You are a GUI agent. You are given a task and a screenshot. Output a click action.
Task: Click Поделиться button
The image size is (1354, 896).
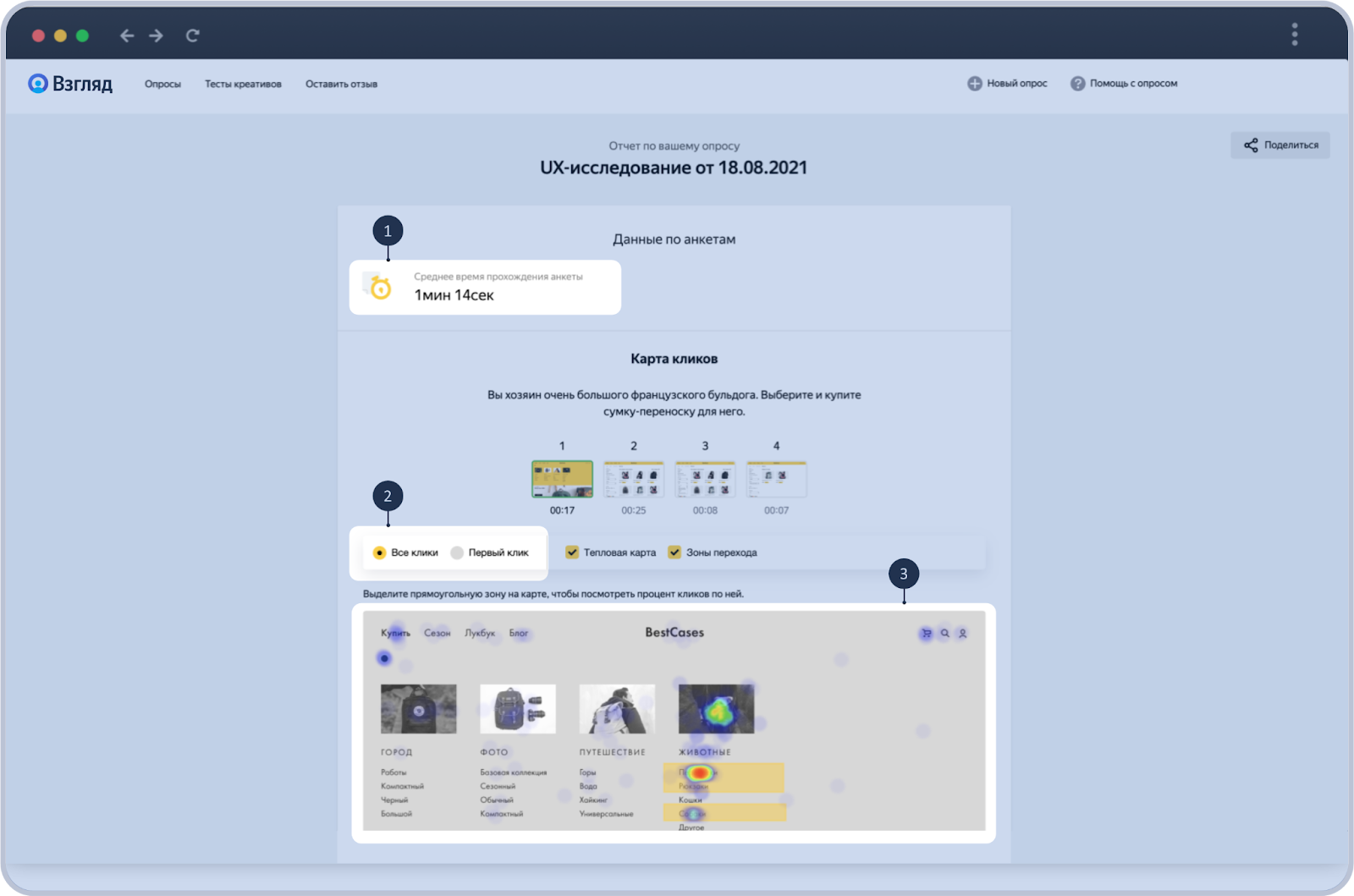[x=1280, y=145]
